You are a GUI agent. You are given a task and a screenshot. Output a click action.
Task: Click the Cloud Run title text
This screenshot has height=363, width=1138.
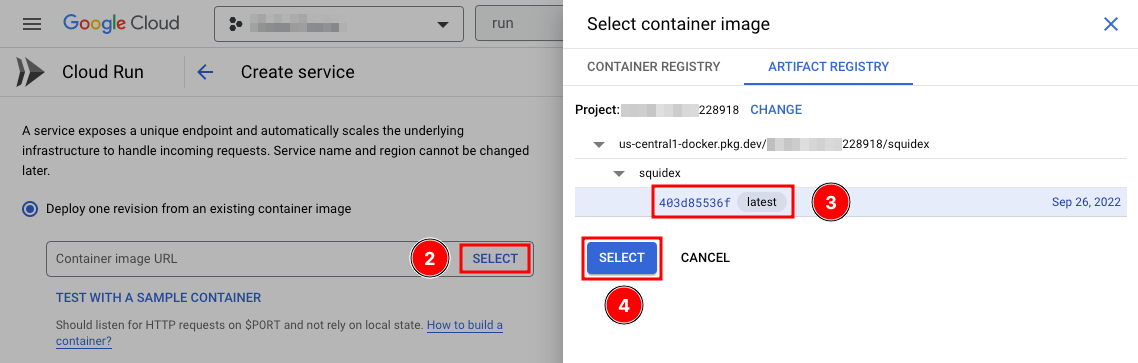click(103, 72)
